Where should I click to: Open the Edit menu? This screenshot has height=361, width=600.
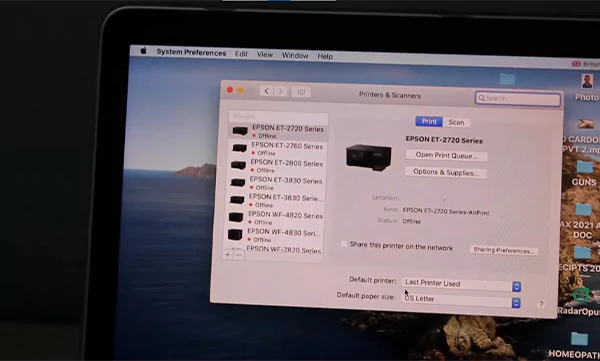(241, 54)
